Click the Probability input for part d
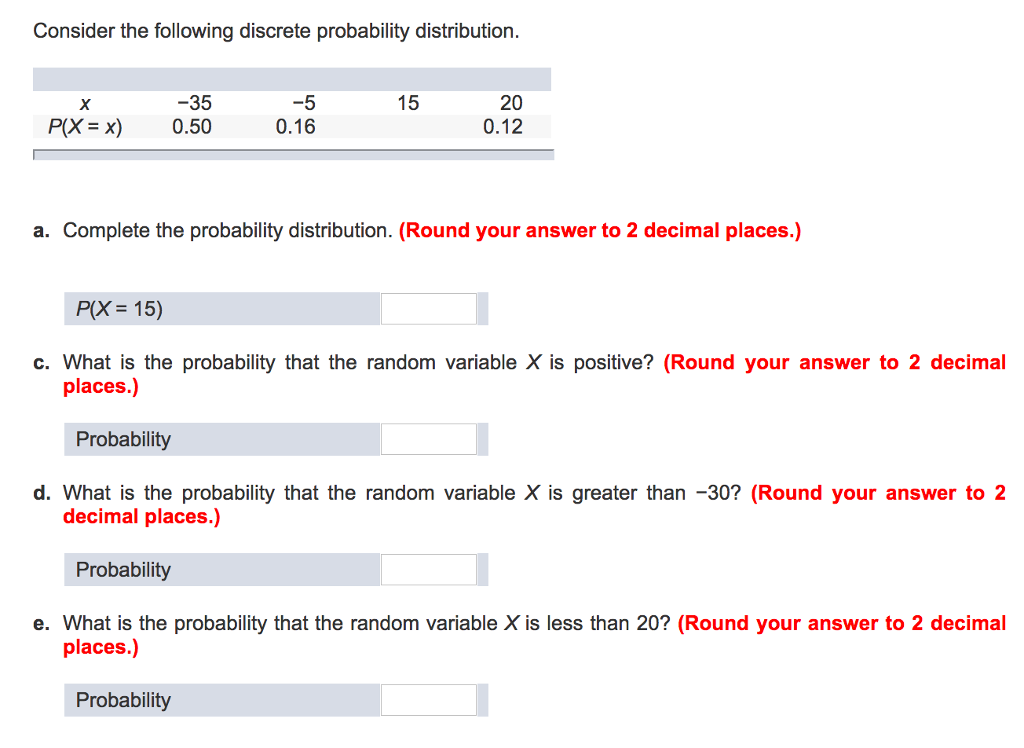This screenshot has width=1024, height=748. pos(428,569)
